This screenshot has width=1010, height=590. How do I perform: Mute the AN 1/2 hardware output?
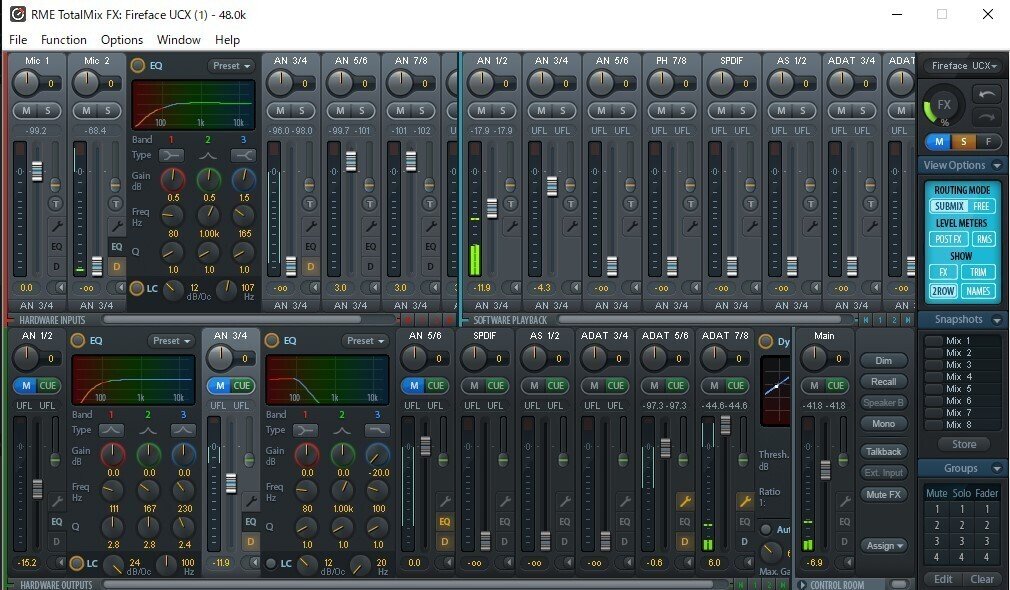pos(26,385)
